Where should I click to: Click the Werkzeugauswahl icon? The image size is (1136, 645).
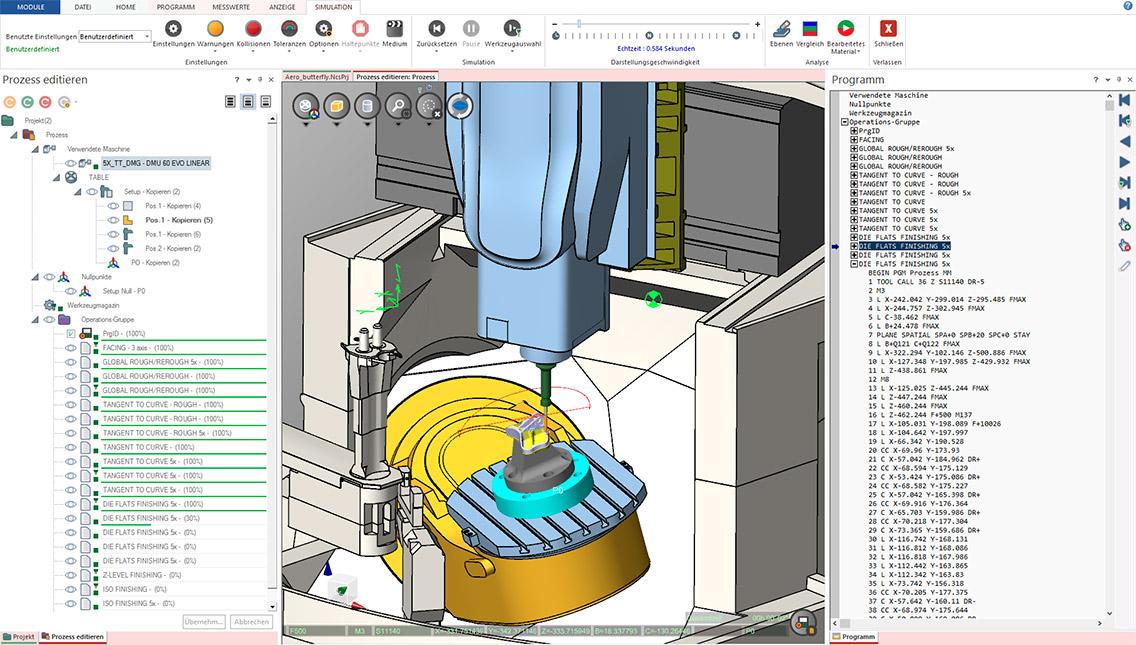pyautogui.click(x=512, y=29)
